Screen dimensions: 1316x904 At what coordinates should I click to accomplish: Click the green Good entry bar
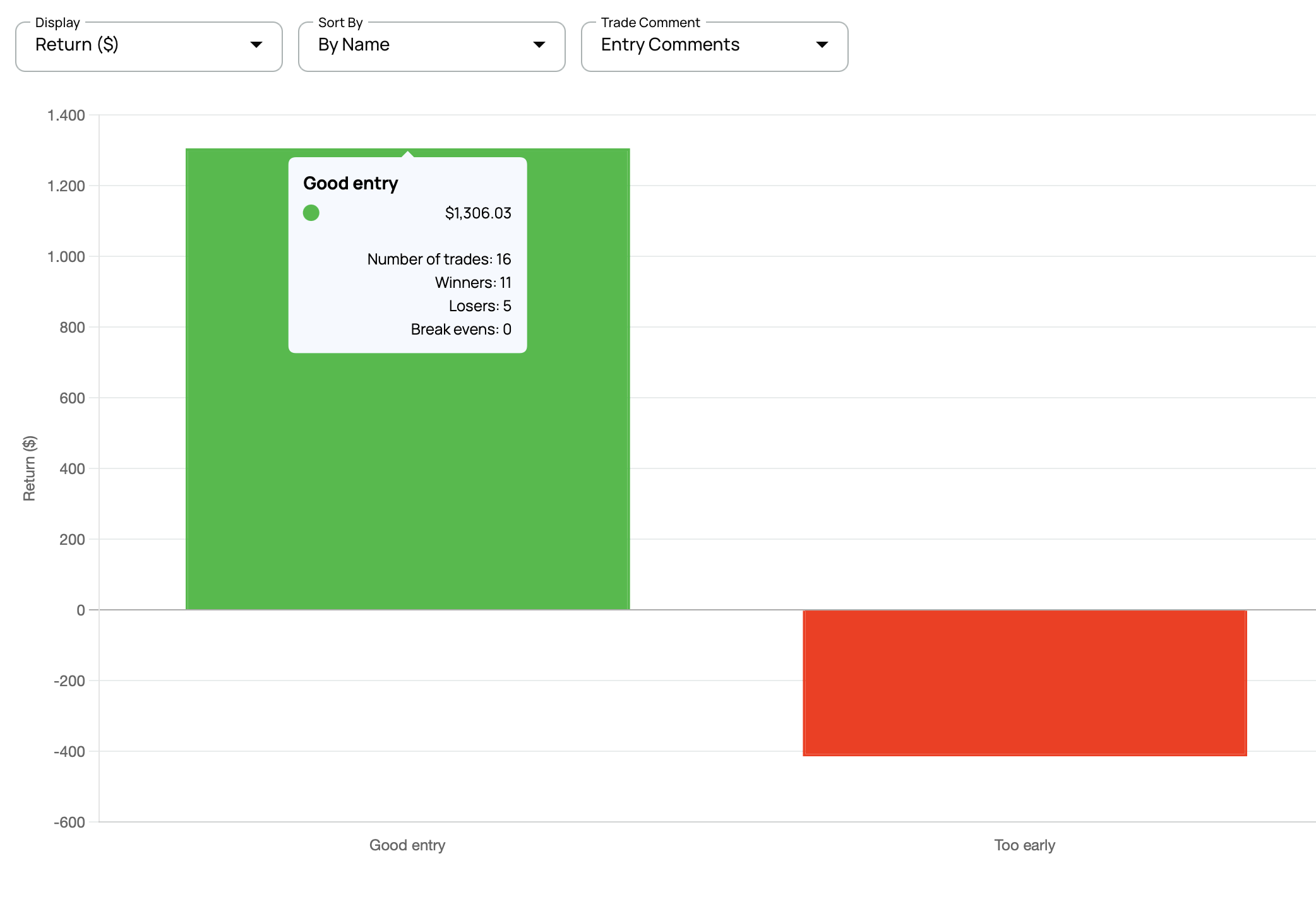click(x=407, y=480)
